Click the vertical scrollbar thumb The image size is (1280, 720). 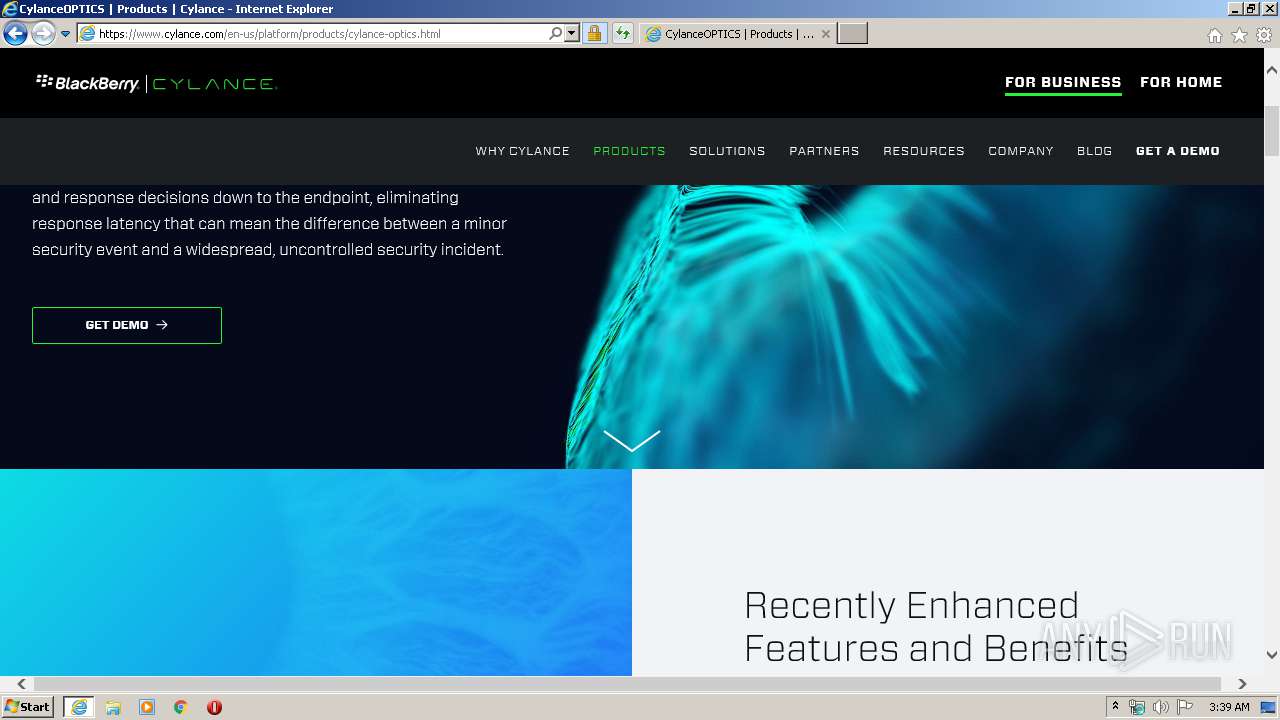tap(1272, 131)
